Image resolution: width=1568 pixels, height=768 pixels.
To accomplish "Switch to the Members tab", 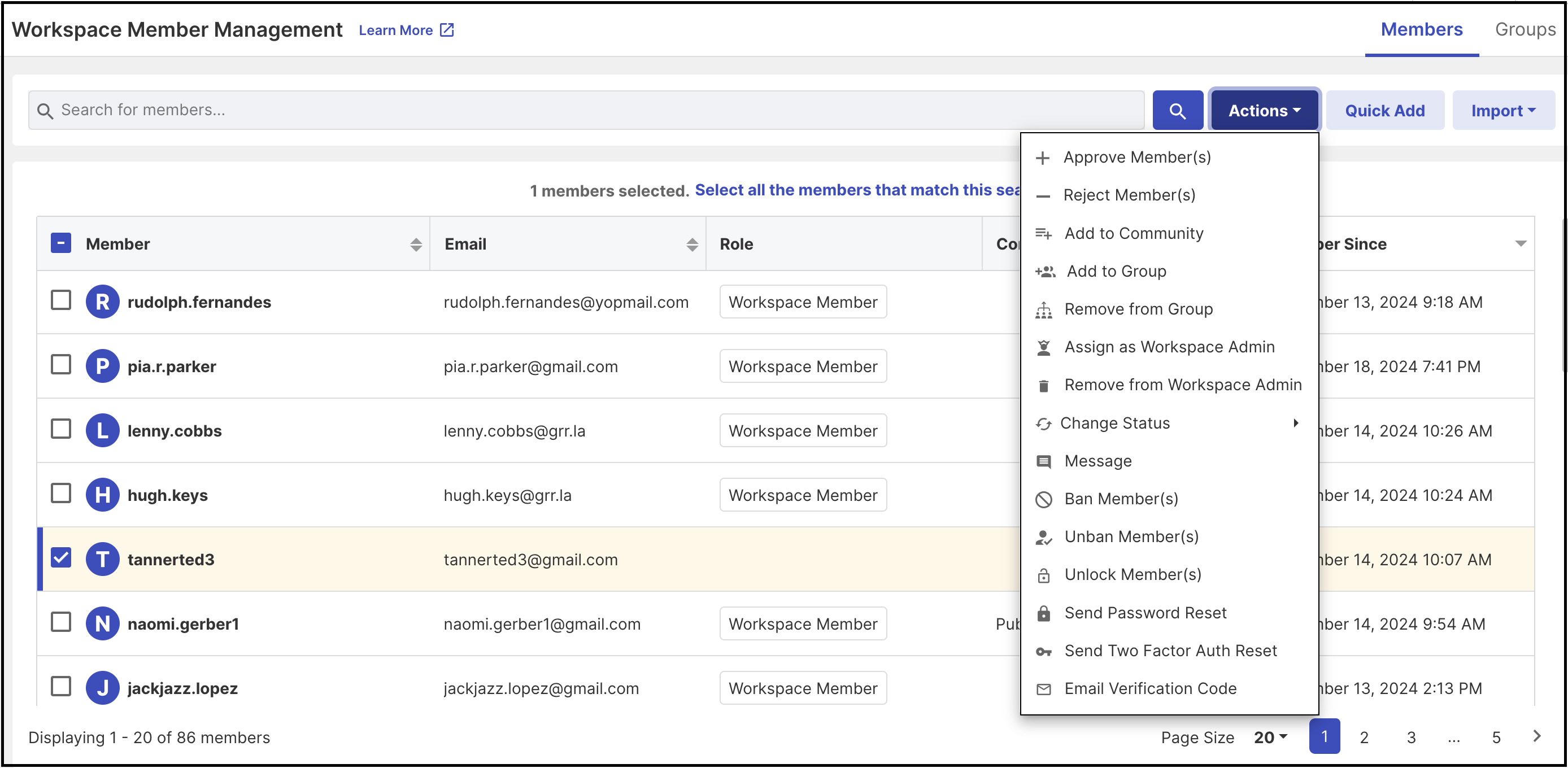I will click(1421, 29).
